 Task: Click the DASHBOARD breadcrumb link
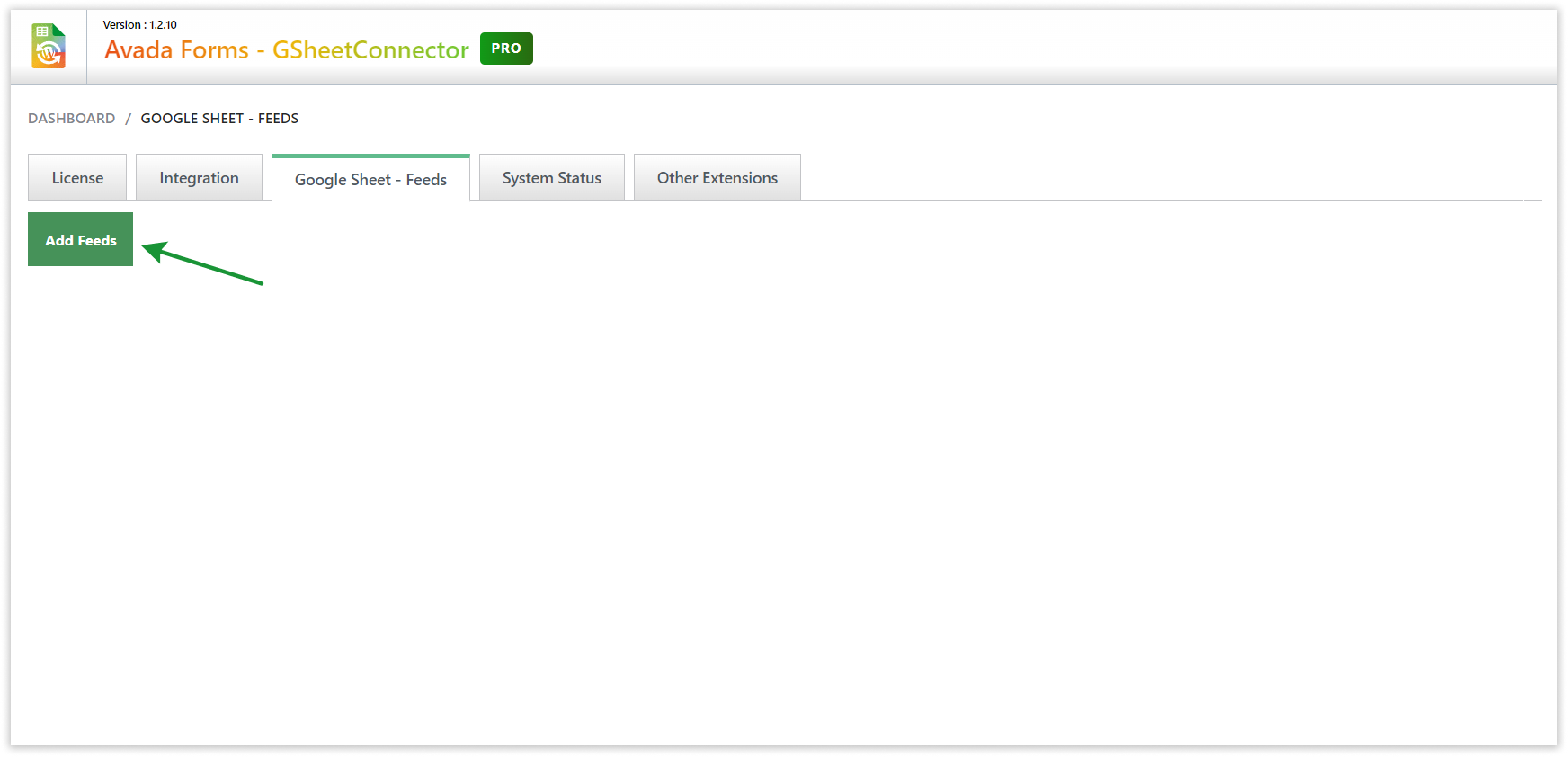tap(72, 118)
